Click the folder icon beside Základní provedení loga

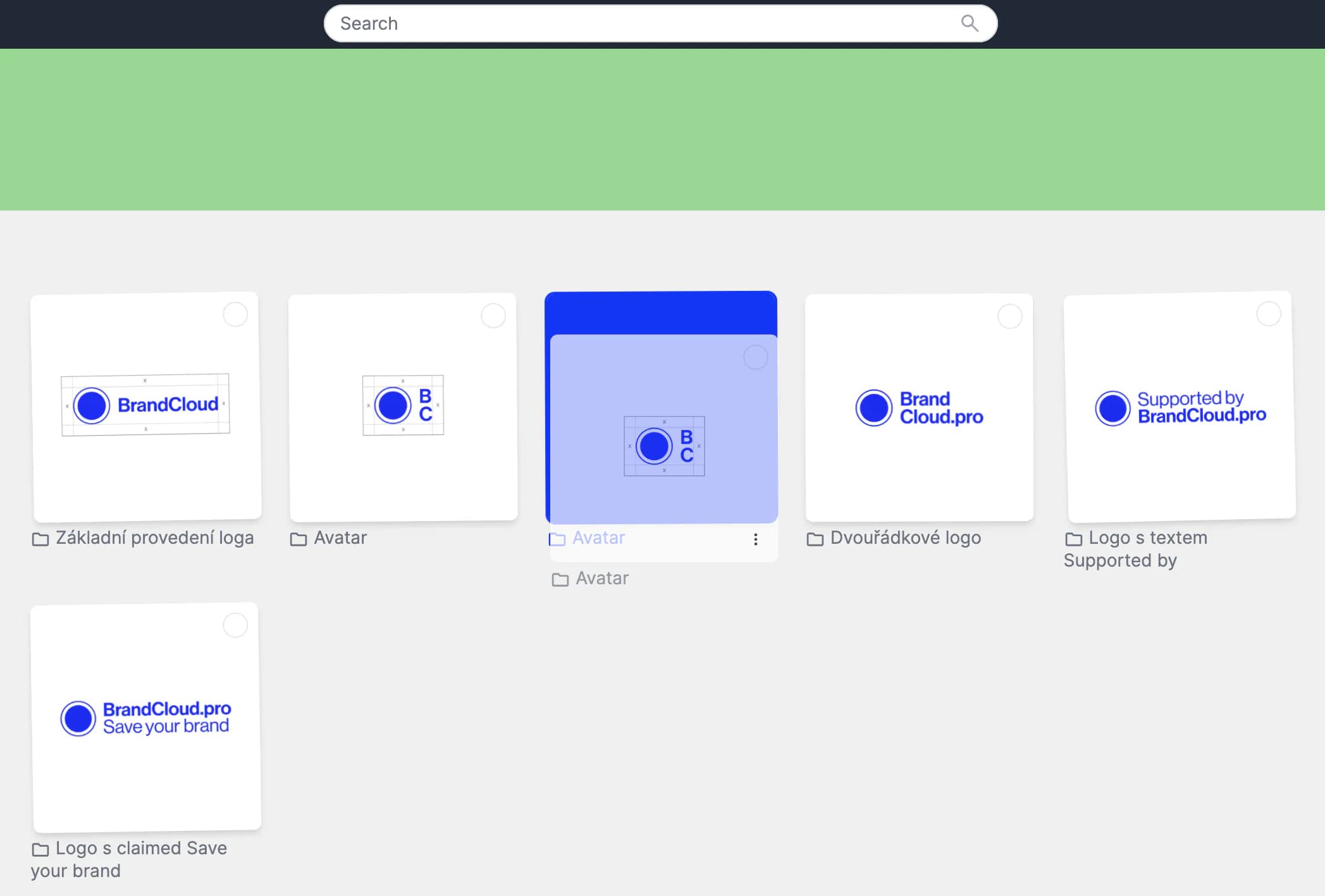(x=40, y=539)
